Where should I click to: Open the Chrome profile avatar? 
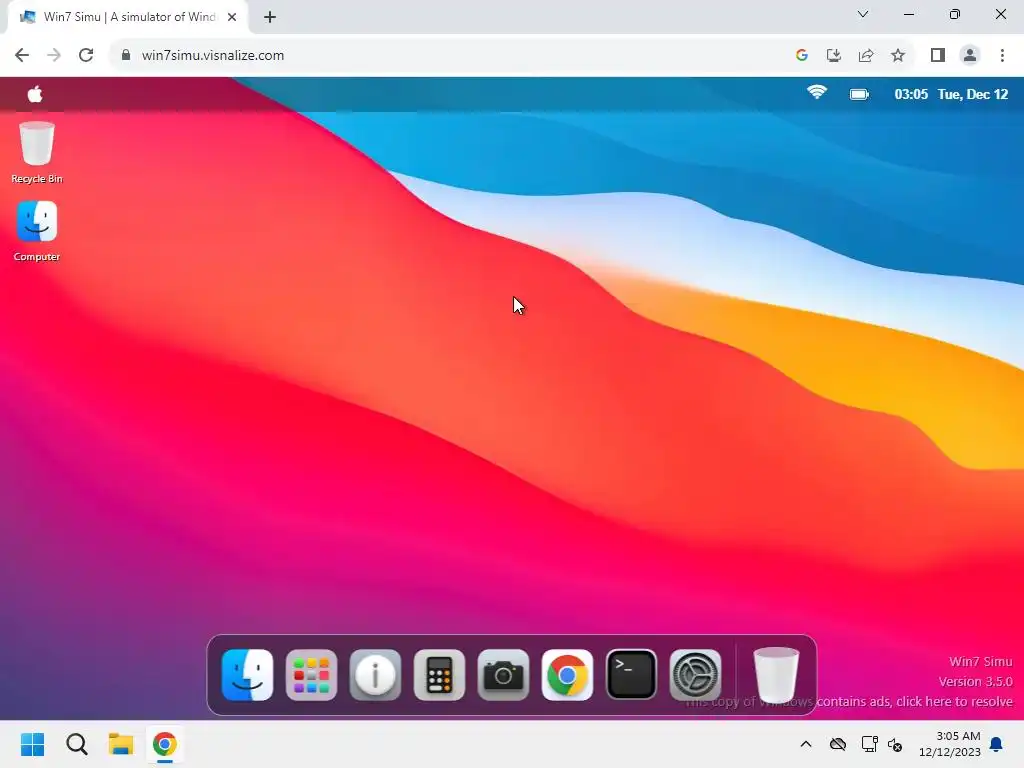point(970,55)
